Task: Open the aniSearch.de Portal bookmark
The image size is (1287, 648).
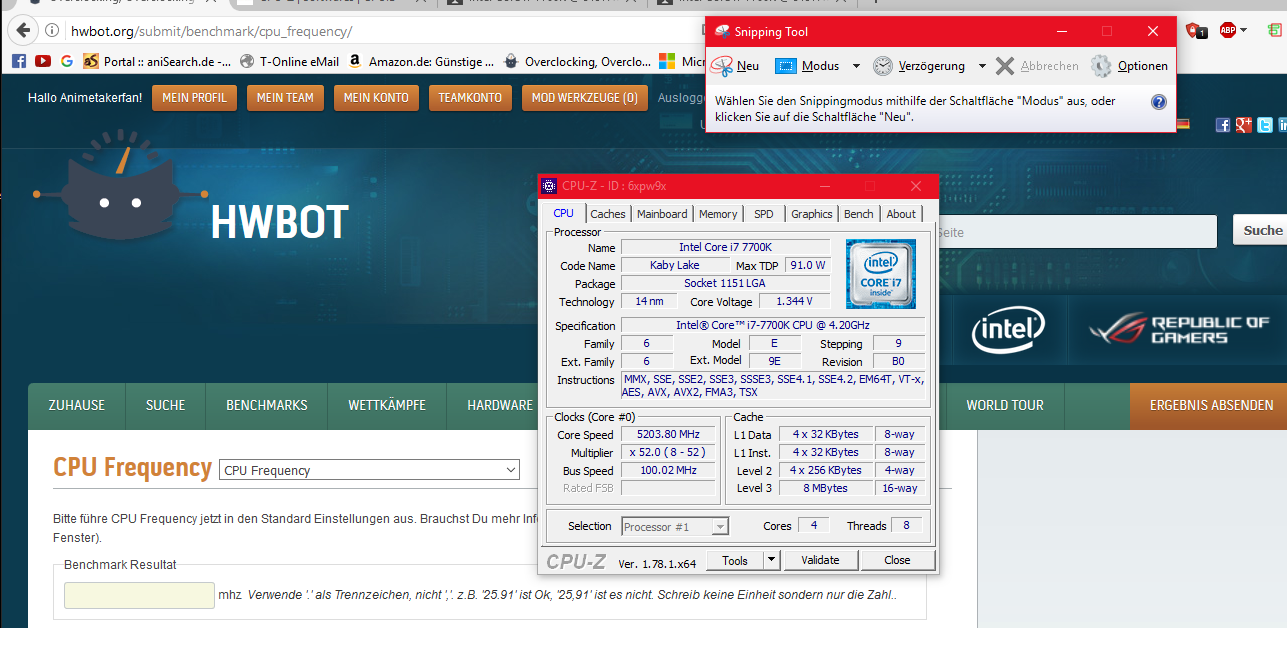Action: pyautogui.click(x=157, y=61)
